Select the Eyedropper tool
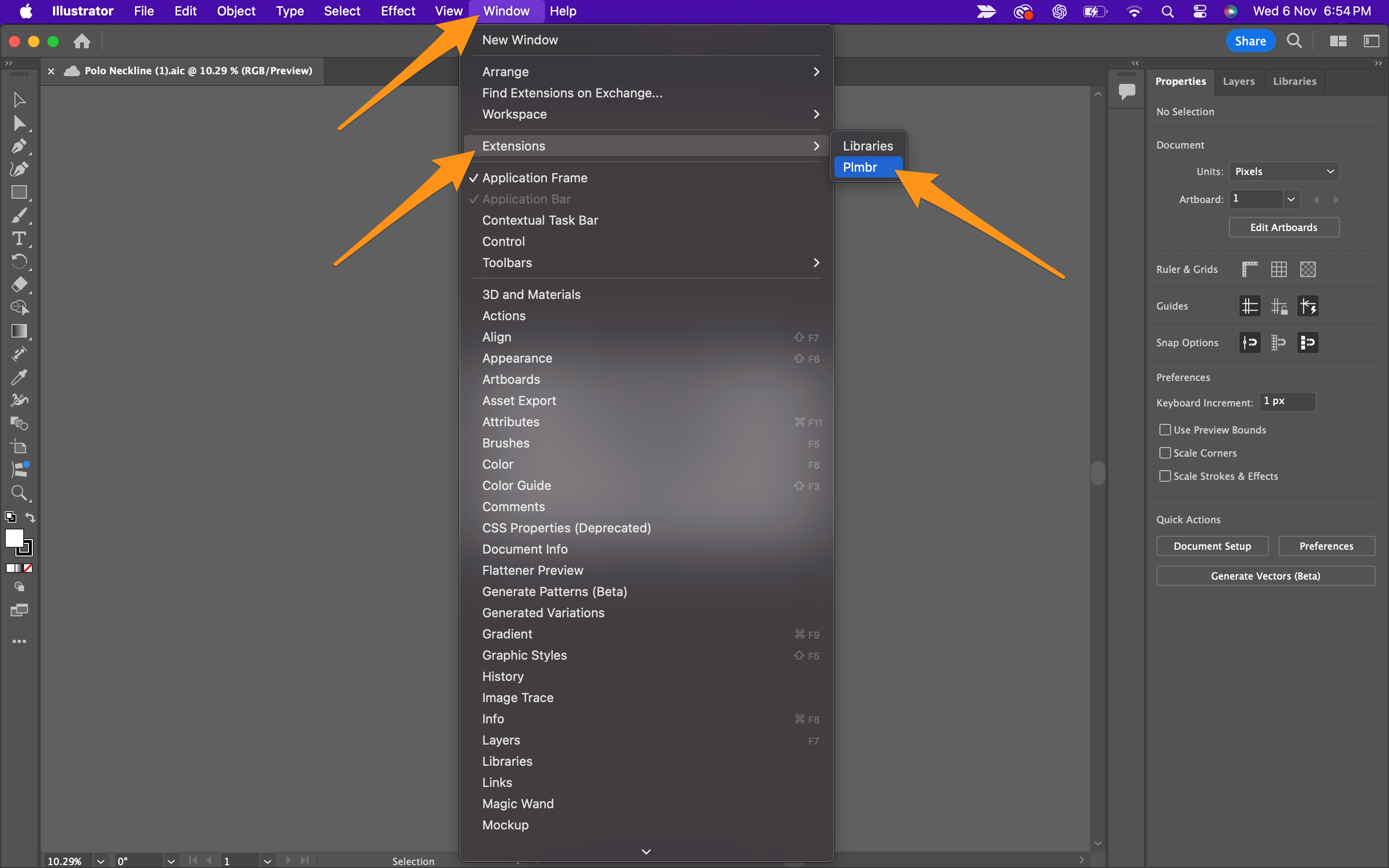1389x868 pixels. click(19, 377)
